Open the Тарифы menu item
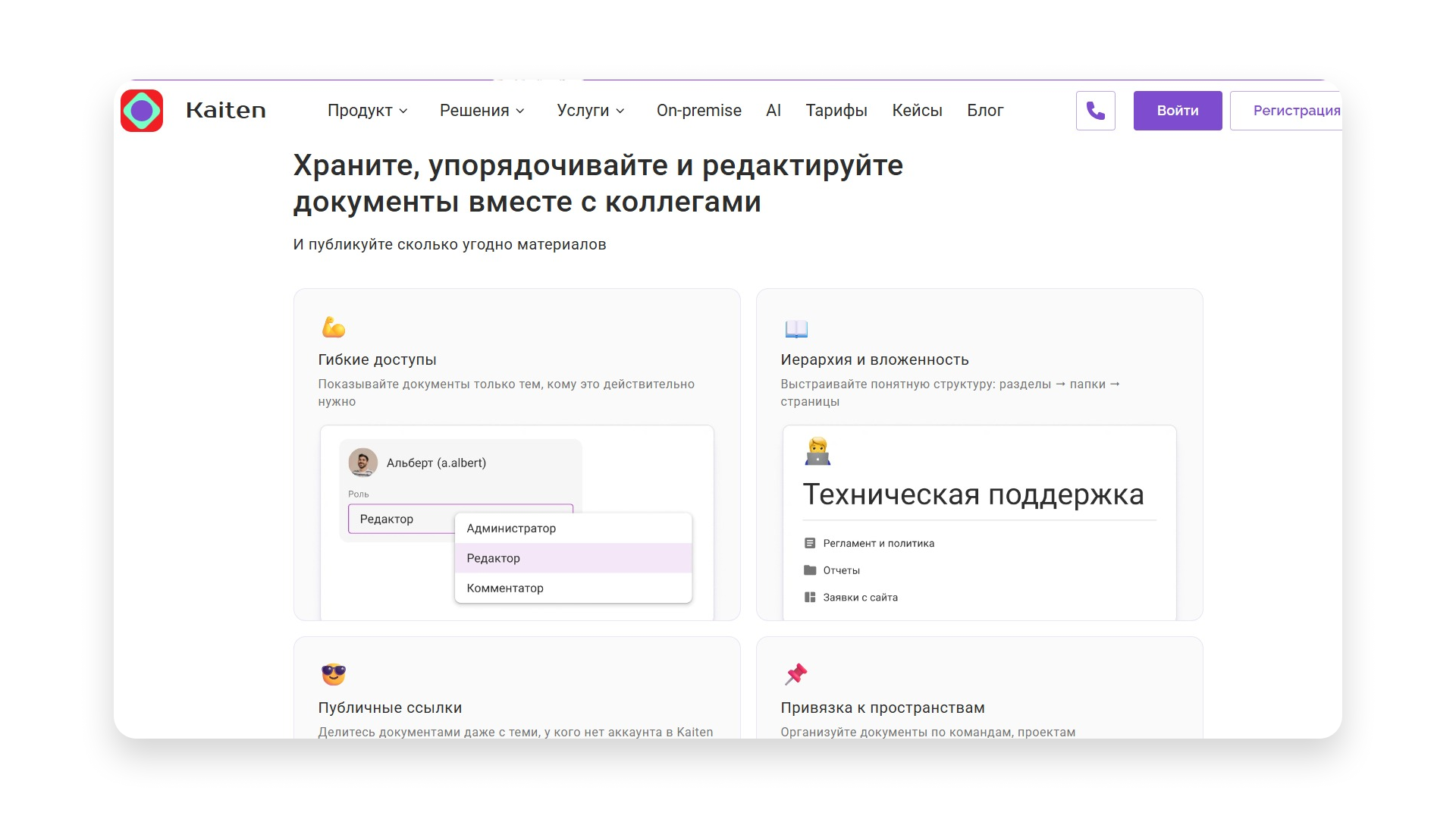The image size is (1456, 819). click(x=836, y=110)
